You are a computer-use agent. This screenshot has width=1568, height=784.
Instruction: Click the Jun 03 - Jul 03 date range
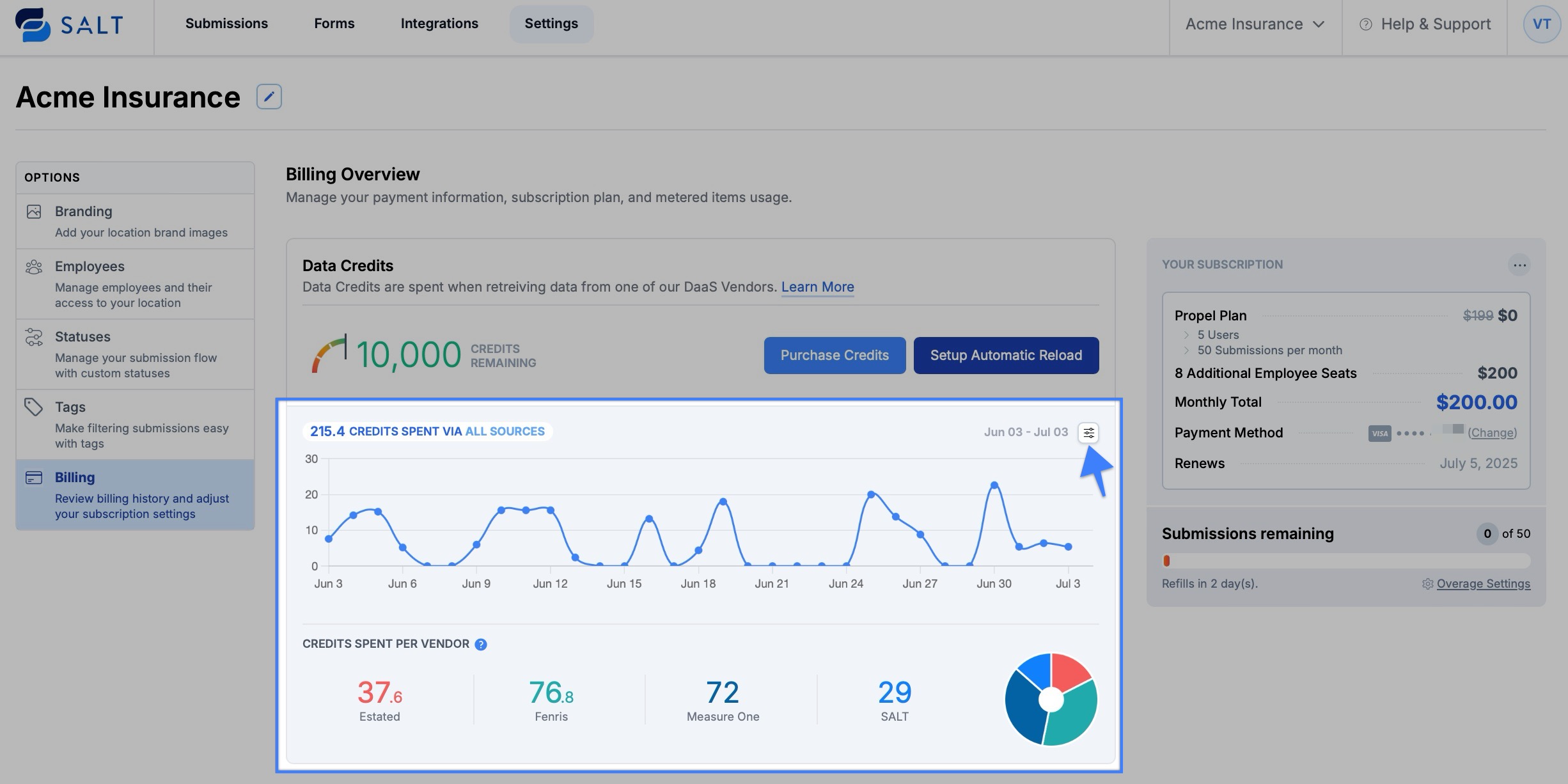pyautogui.click(x=1026, y=432)
